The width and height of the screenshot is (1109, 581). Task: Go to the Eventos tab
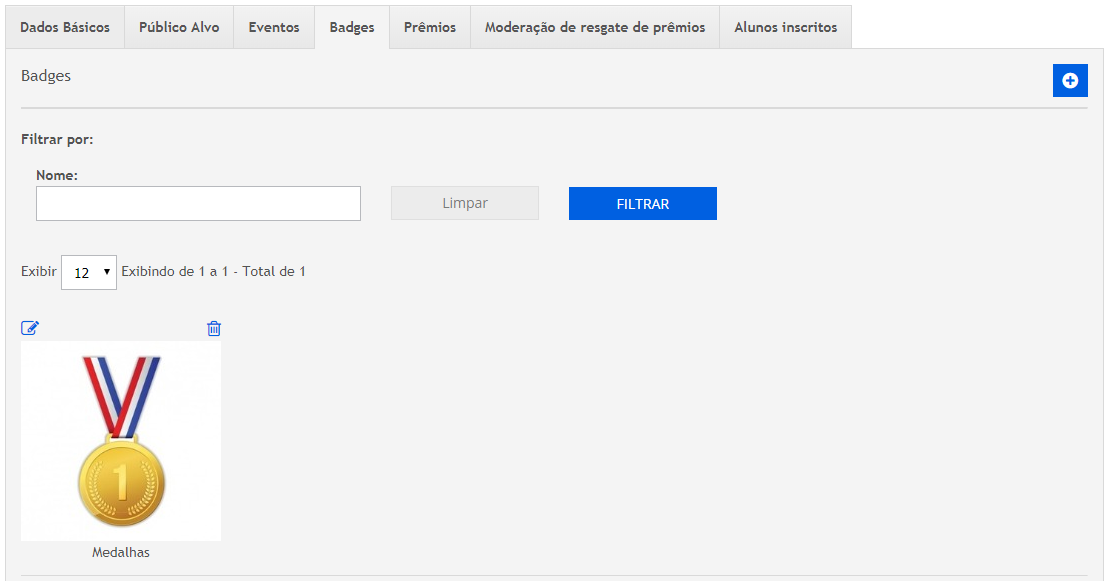tap(274, 27)
